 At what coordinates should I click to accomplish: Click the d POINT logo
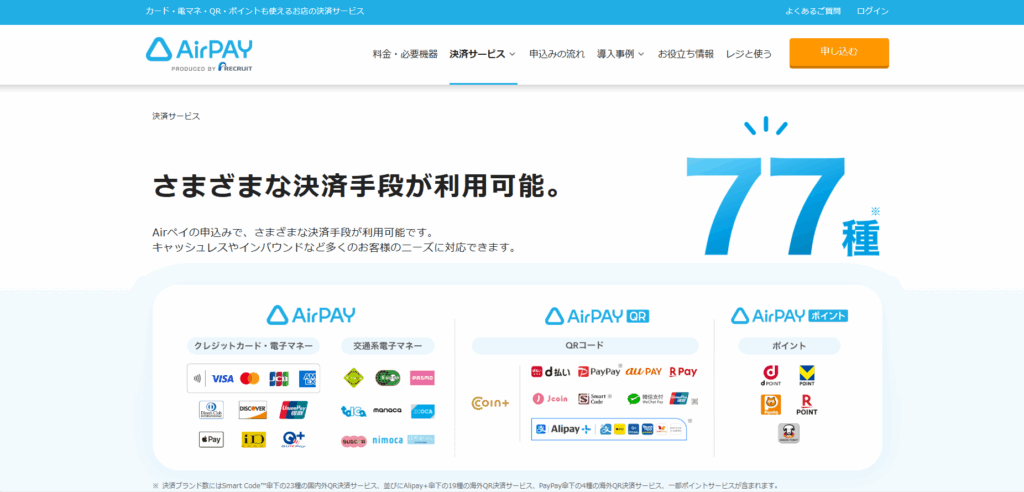click(771, 374)
